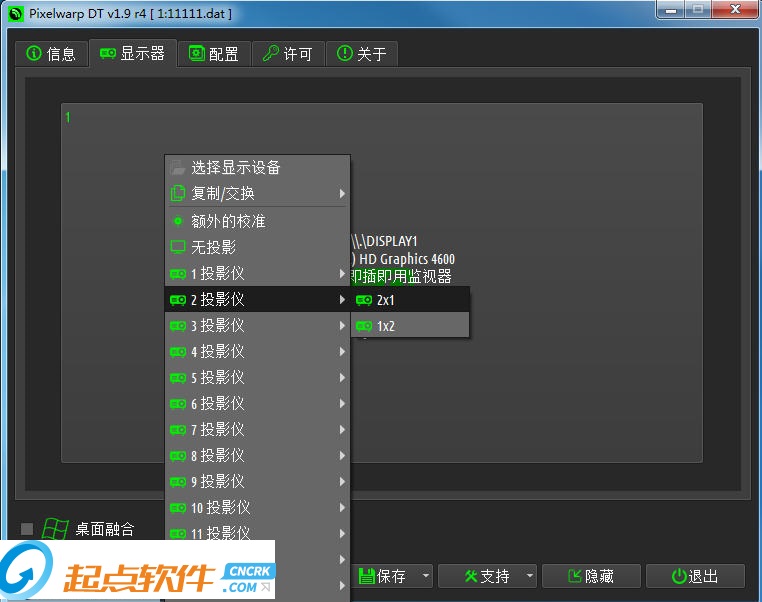Click Windows flag icon near 桌面融合
The image size is (762, 602).
(x=55, y=529)
